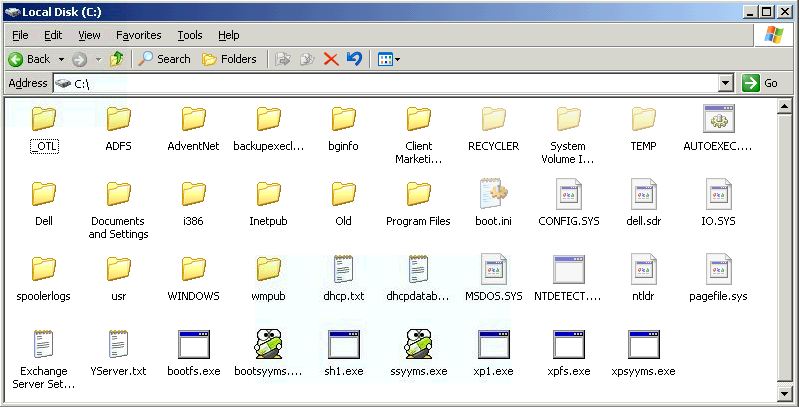Image resolution: width=799 pixels, height=407 pixels.
Task: Click the vertical scrollbar down arrow
Action: [x=785, y=393]
